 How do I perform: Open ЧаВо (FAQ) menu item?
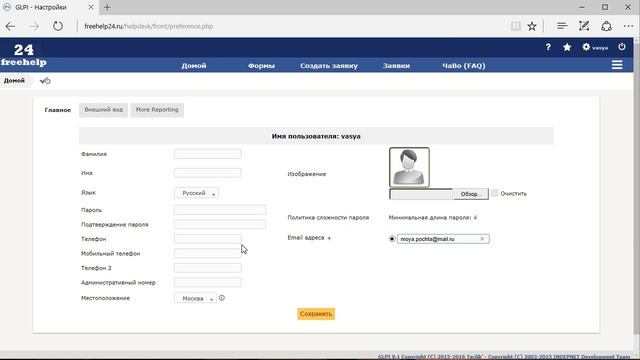[x=464, y=66]
